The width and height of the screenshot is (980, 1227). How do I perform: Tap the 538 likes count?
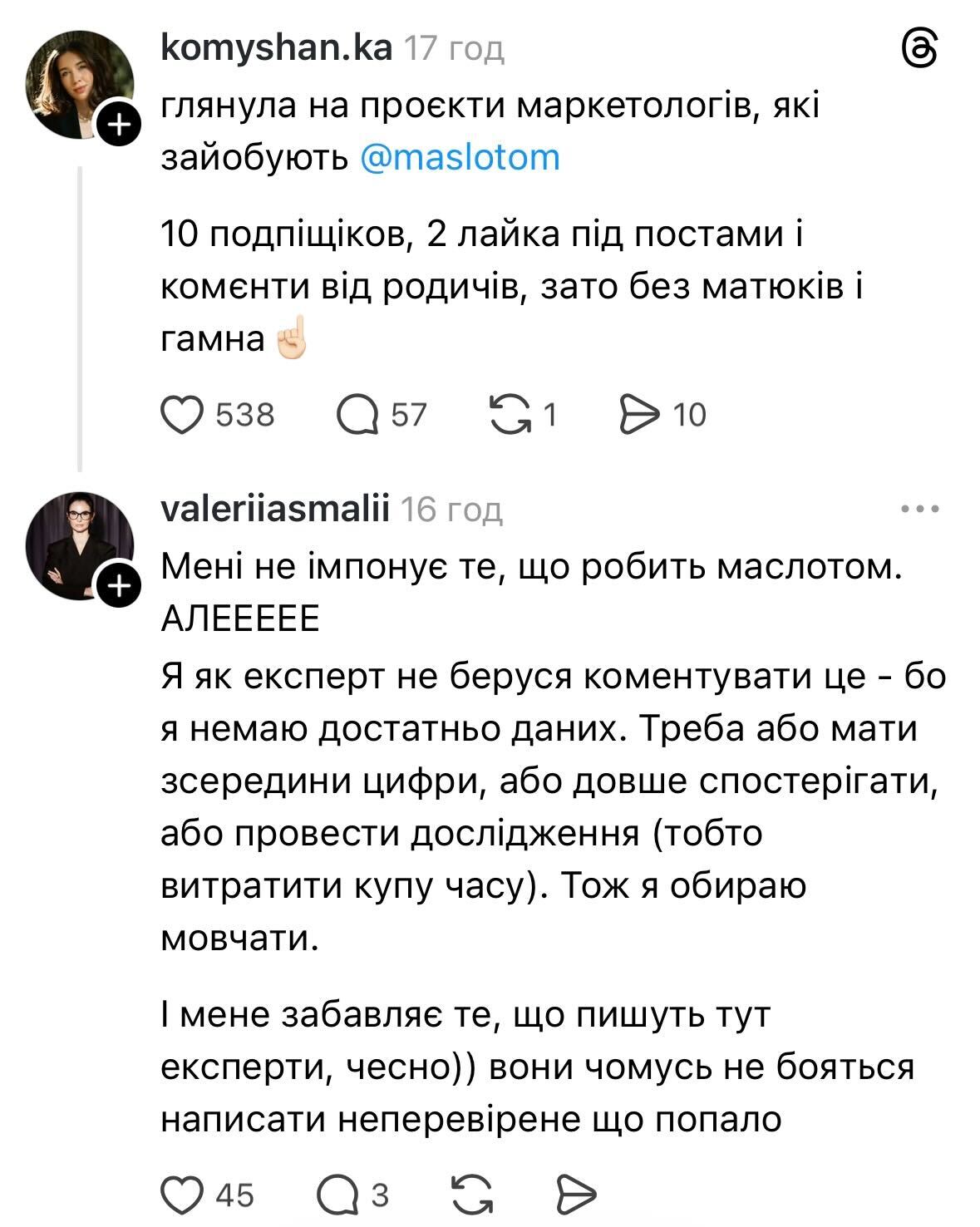tap(245, 414)
